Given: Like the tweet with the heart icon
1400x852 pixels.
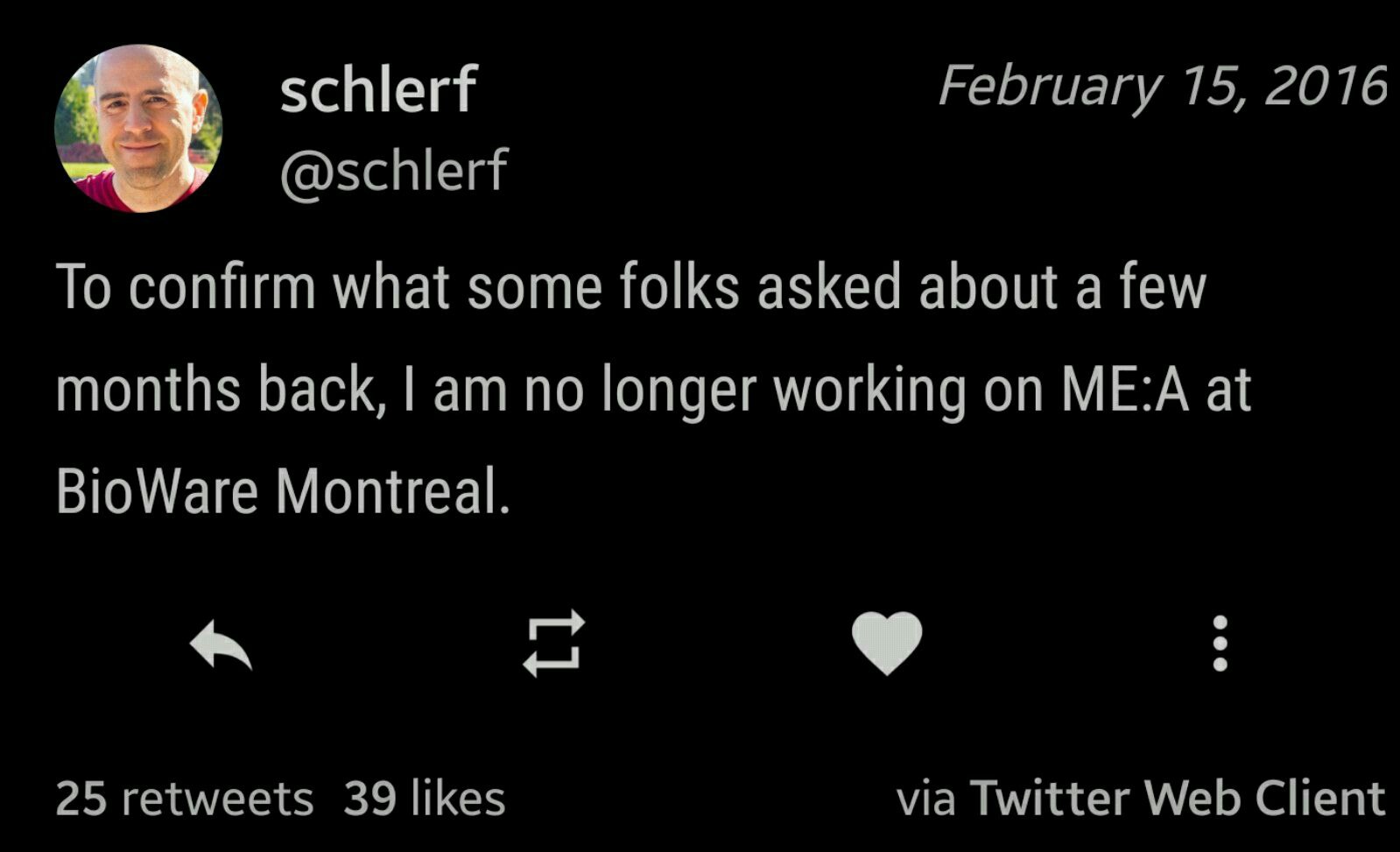Looking at the screenshot, I should pyautogui.click(x=887, y=644).
